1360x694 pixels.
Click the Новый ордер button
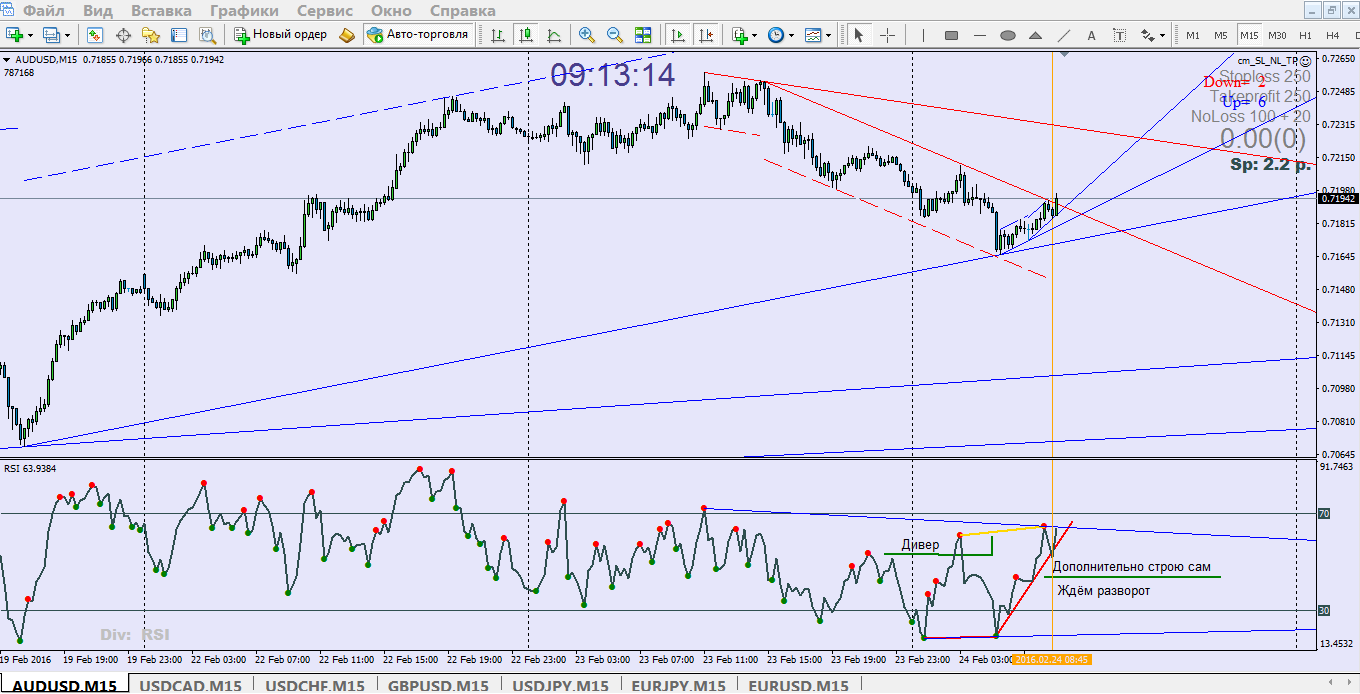pos(280,35)
